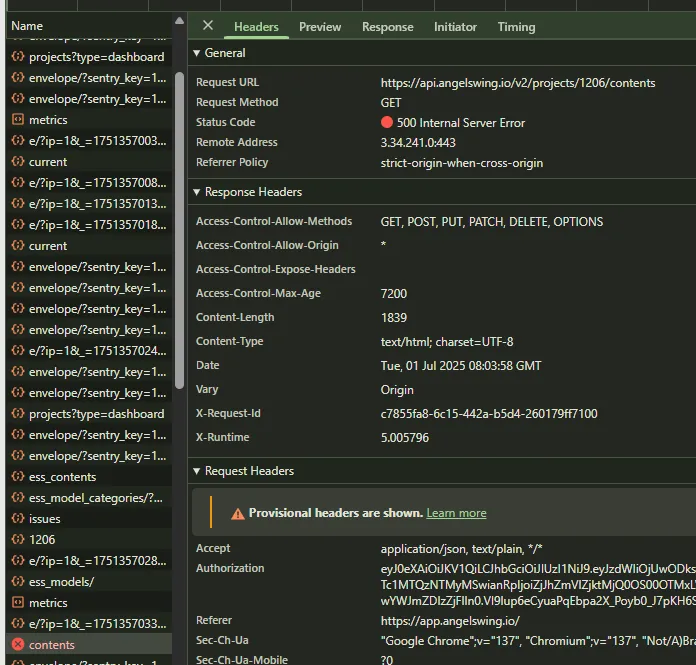Switch to the Preview tab

click(x=320, y=27)
